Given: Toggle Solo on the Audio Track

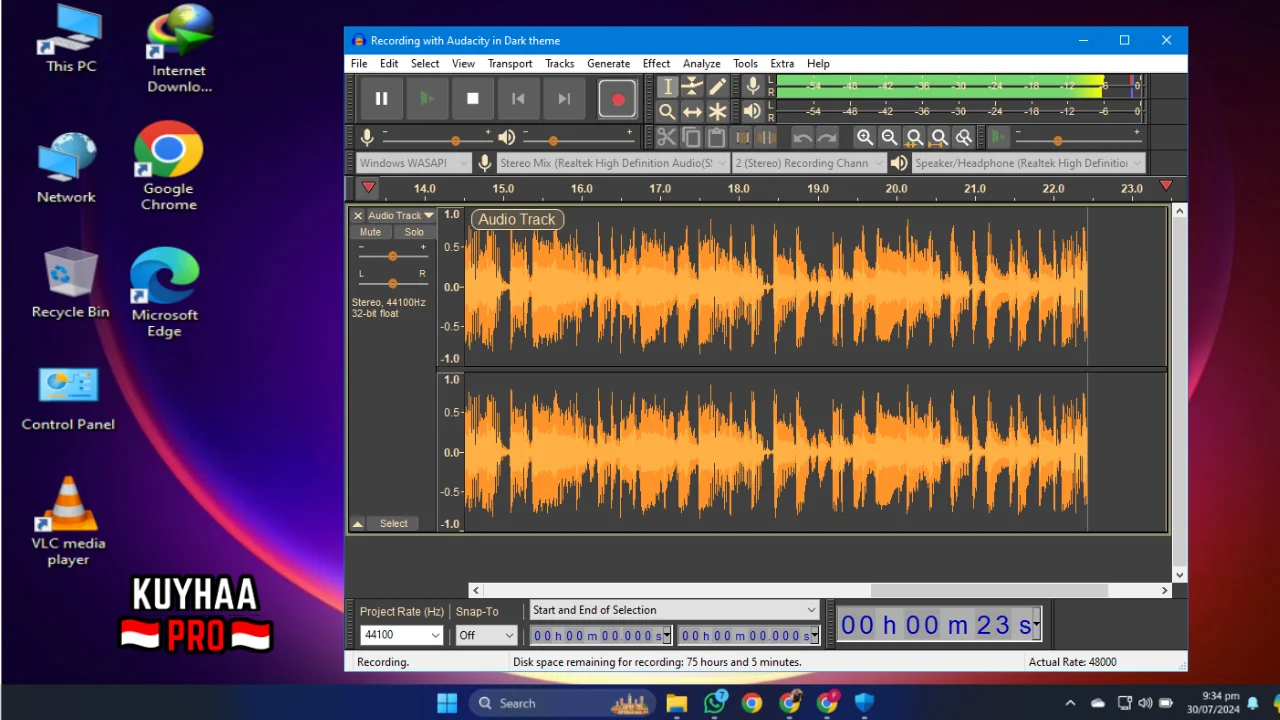Looking at the screenshot, I should 414,232.
